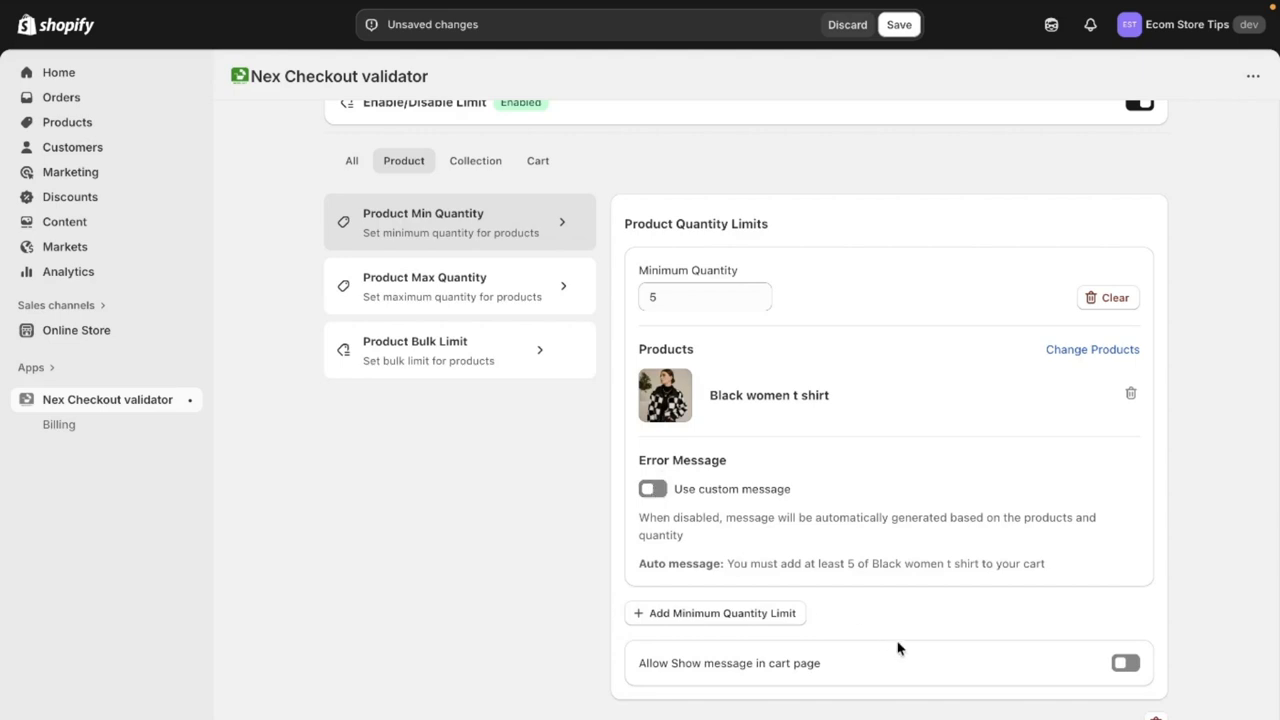Click the Content icon in sidebar
The width and height of the screenshot is (1280, 720).
(x=27, y=222)
